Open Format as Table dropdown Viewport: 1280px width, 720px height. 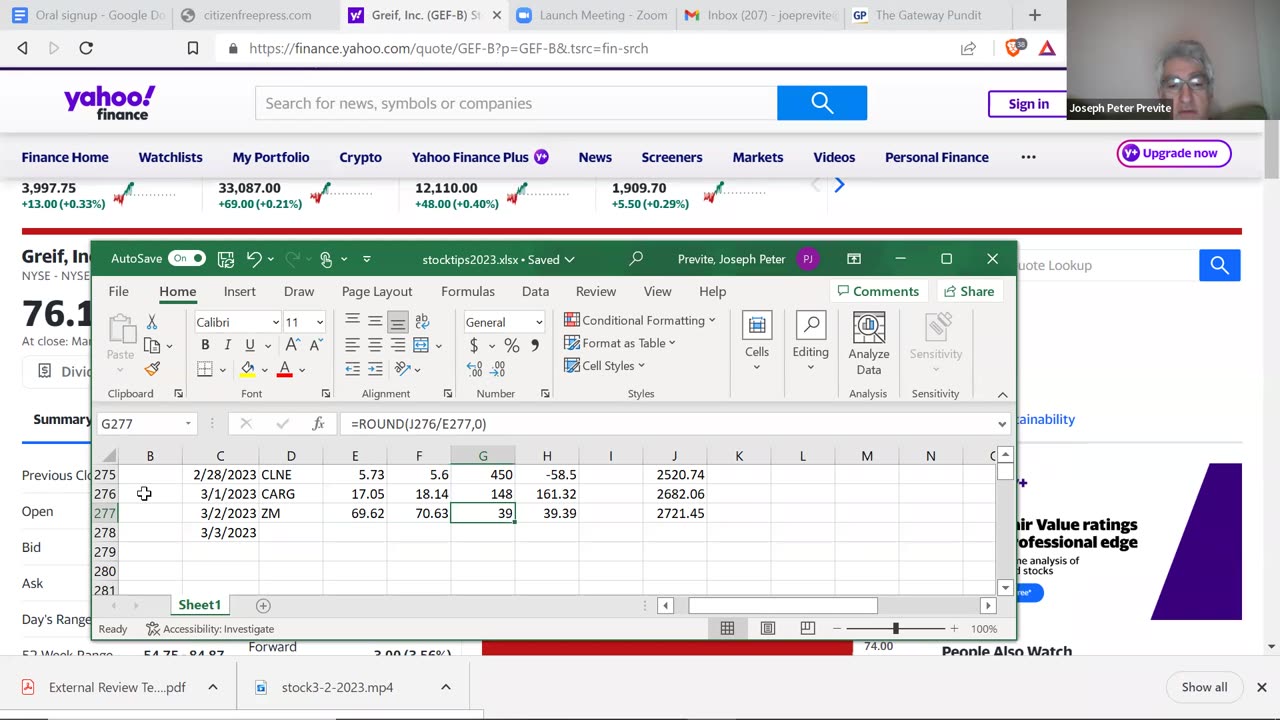click(620, 343)
